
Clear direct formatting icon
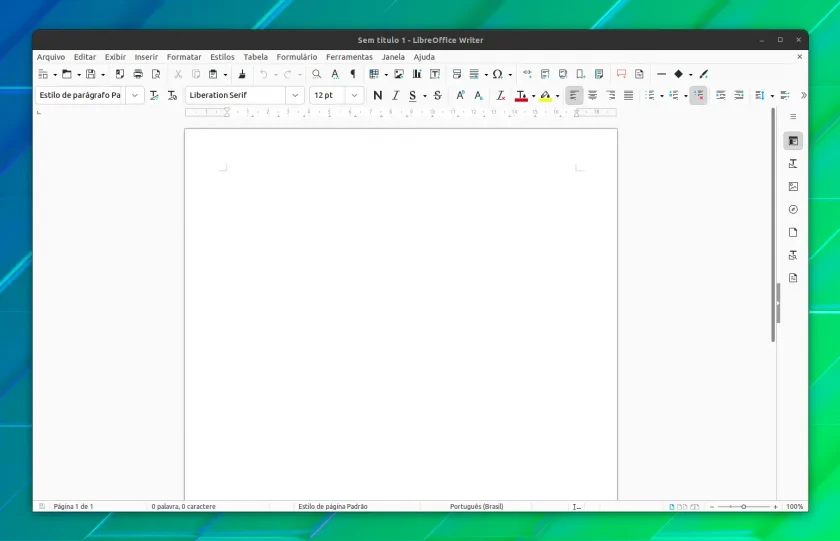coord(500,95)
